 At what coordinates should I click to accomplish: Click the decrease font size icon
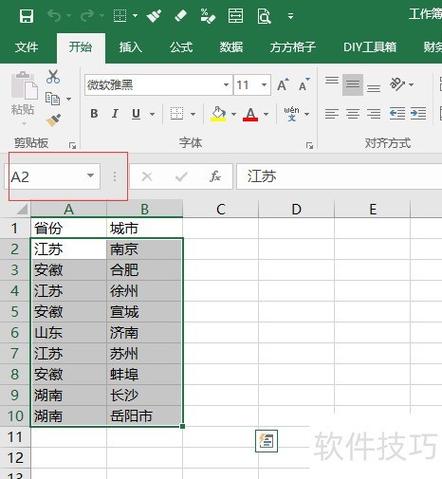(x=304, y=85)
